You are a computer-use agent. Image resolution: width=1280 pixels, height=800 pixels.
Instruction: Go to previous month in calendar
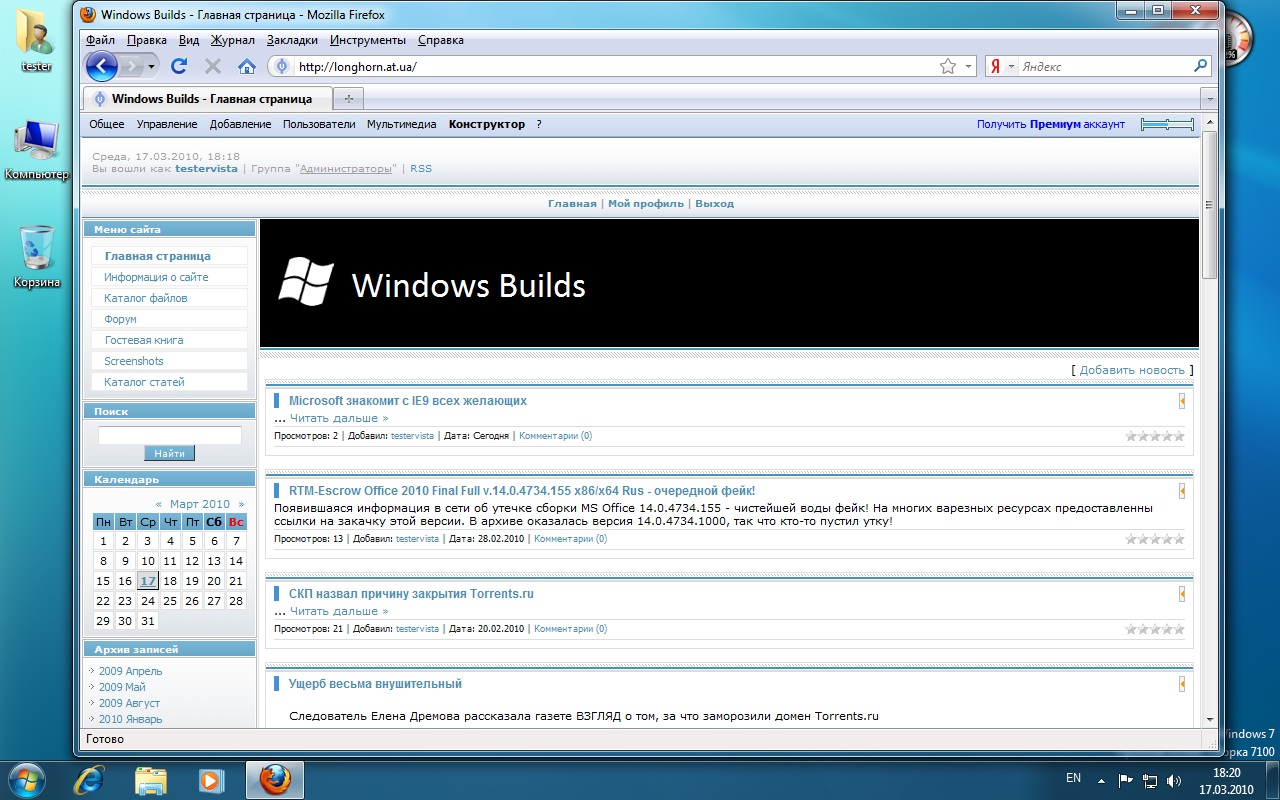pos(159,504)
